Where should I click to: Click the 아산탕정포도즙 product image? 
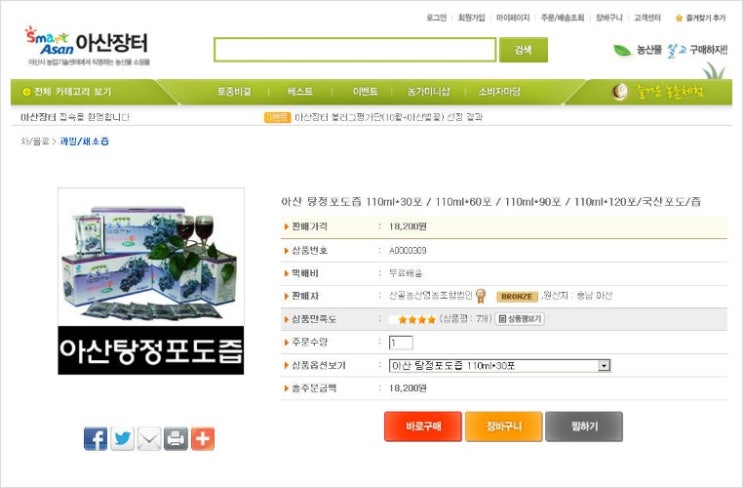pos(151,281)
